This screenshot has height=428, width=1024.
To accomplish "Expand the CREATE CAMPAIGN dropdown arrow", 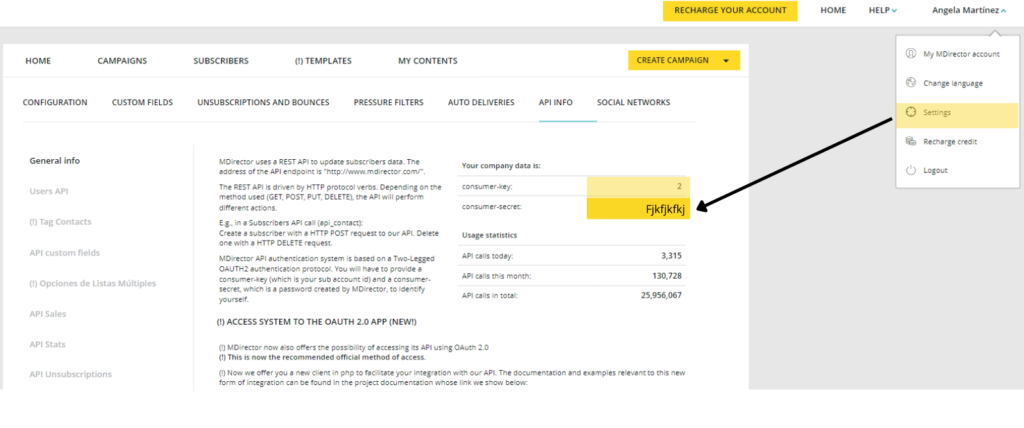I will (726, 61).
